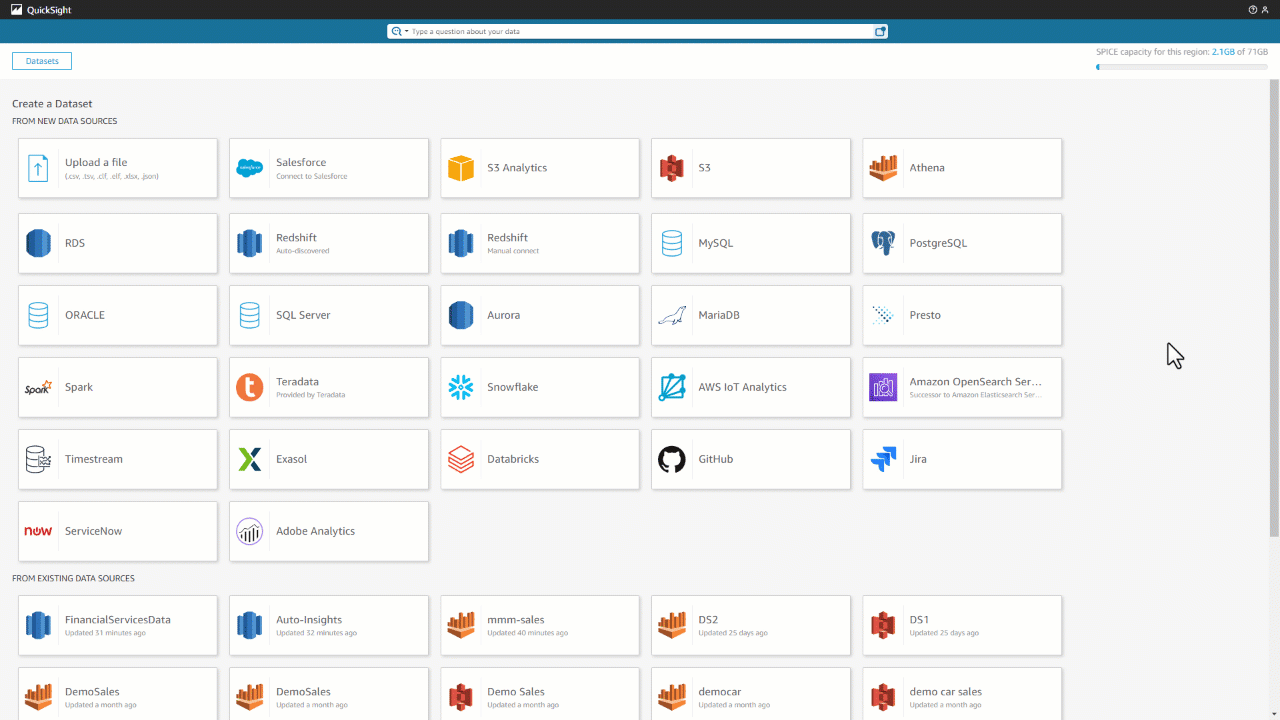Click the SPICE capacity progress bar
Viewport: 1280px width, 720px height.
(1182, 67)
